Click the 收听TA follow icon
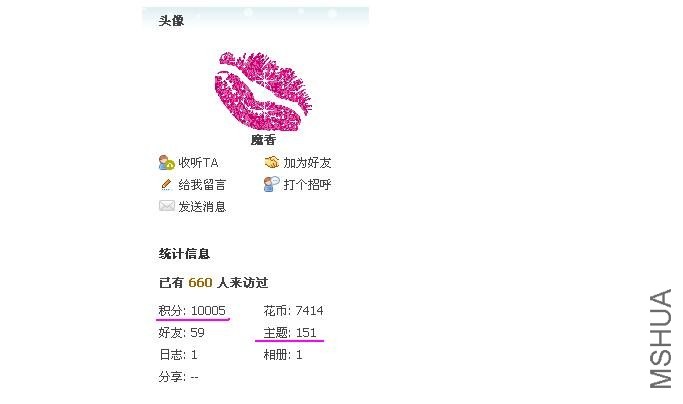683x404 pixels. tap(166, 163)
